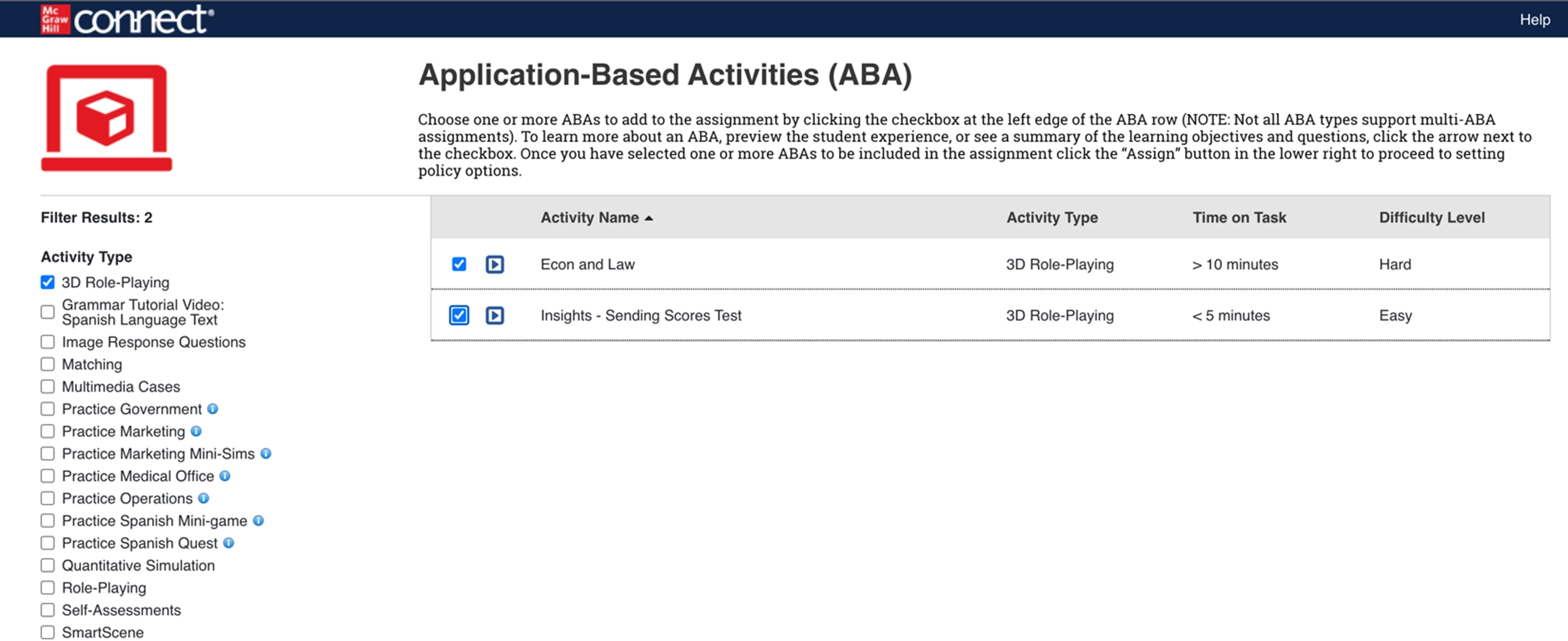Sort by the Activity Name column header
1568x641 pixels.
(x=589, y=218)
